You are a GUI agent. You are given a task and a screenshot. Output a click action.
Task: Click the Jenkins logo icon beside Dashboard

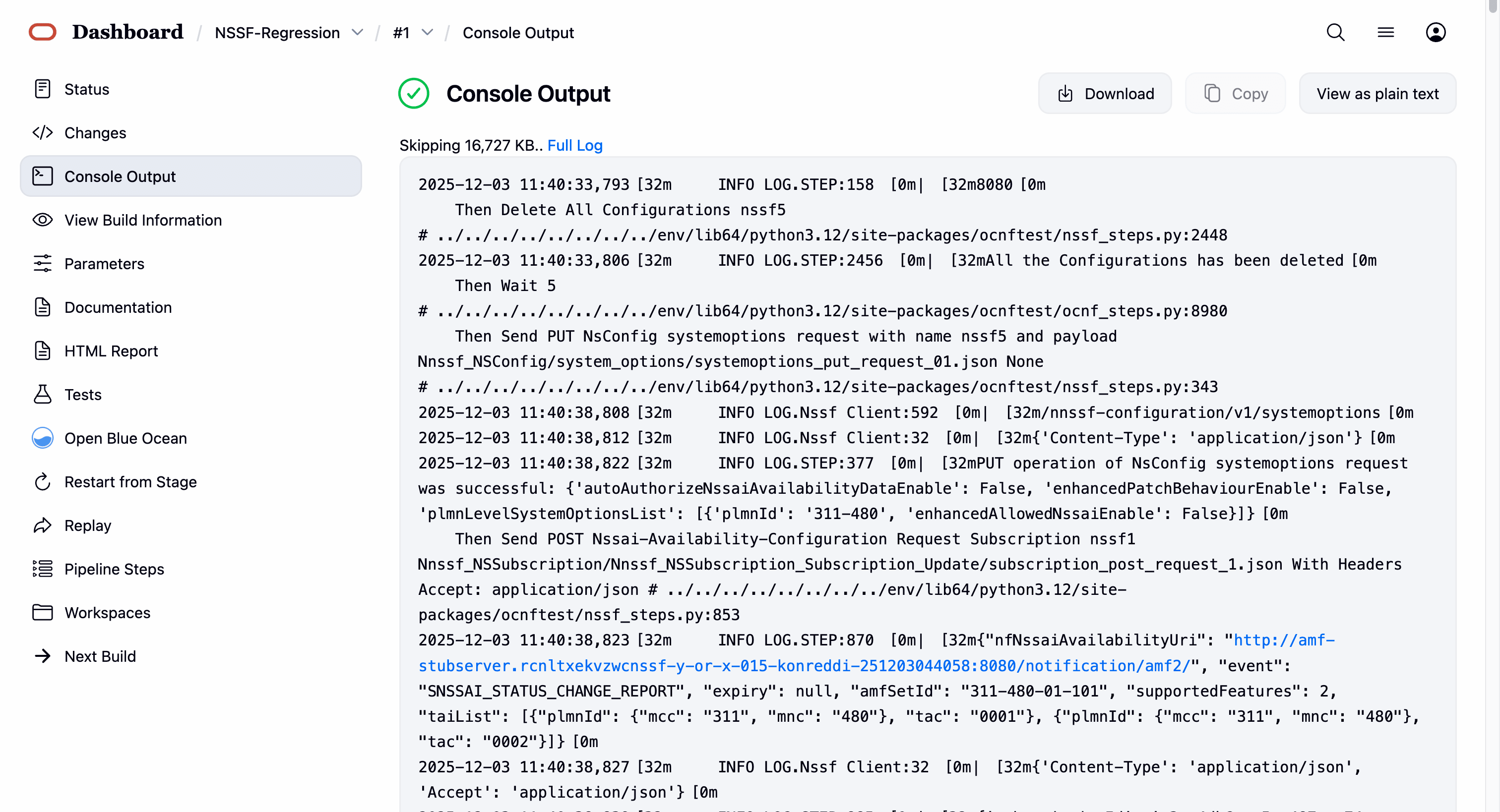(x=43, y=32)
